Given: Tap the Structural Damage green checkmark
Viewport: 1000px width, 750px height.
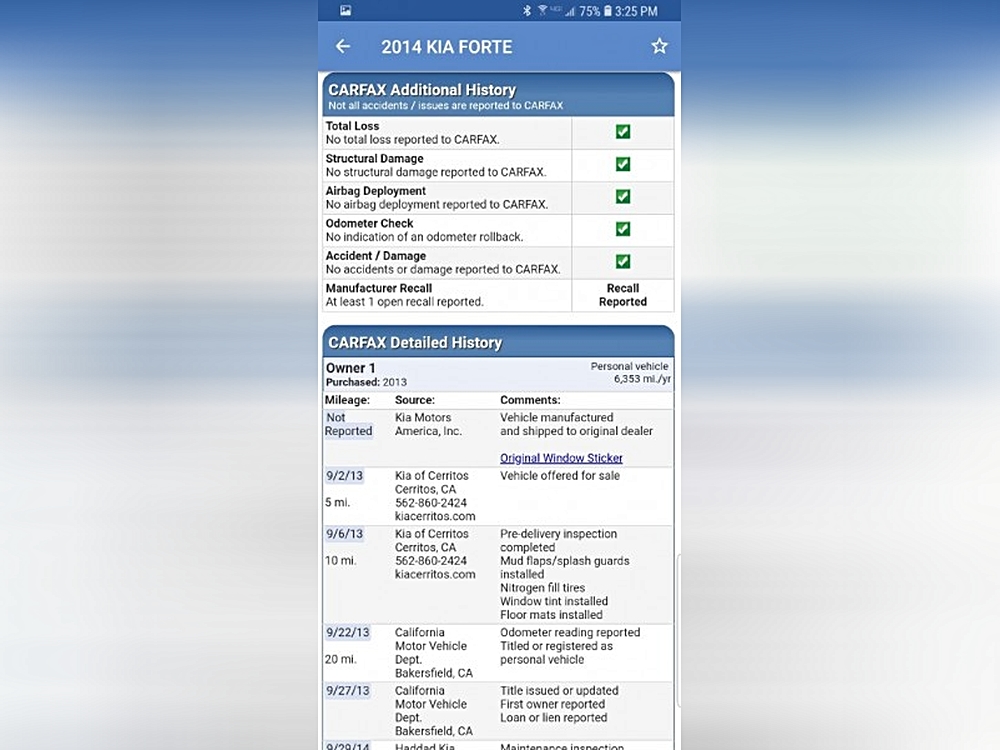Looking at the screenshot, I should 622,165.
